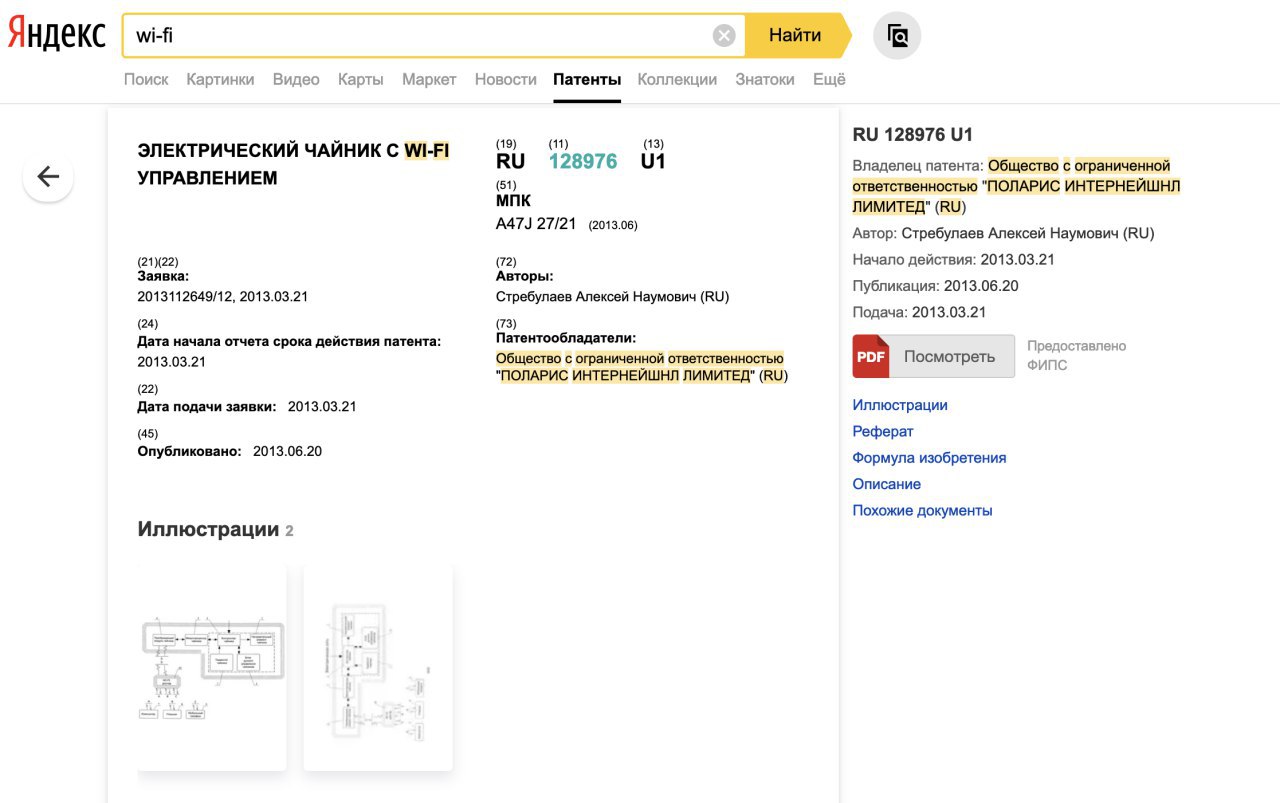Click Опубликовано date 2013.06.20
1280x803 pixels.
coord(287,451)
